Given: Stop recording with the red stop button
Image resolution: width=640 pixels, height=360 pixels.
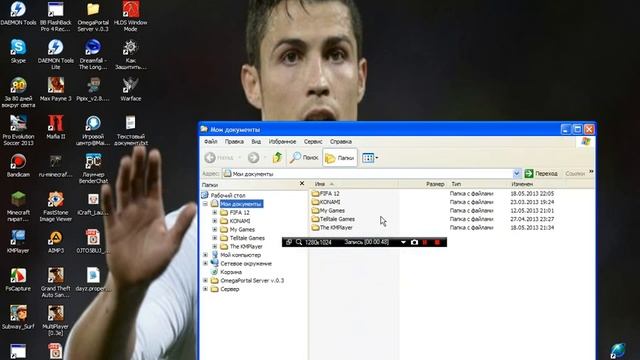Looking at the screenshot, I should tap(437, 242).
